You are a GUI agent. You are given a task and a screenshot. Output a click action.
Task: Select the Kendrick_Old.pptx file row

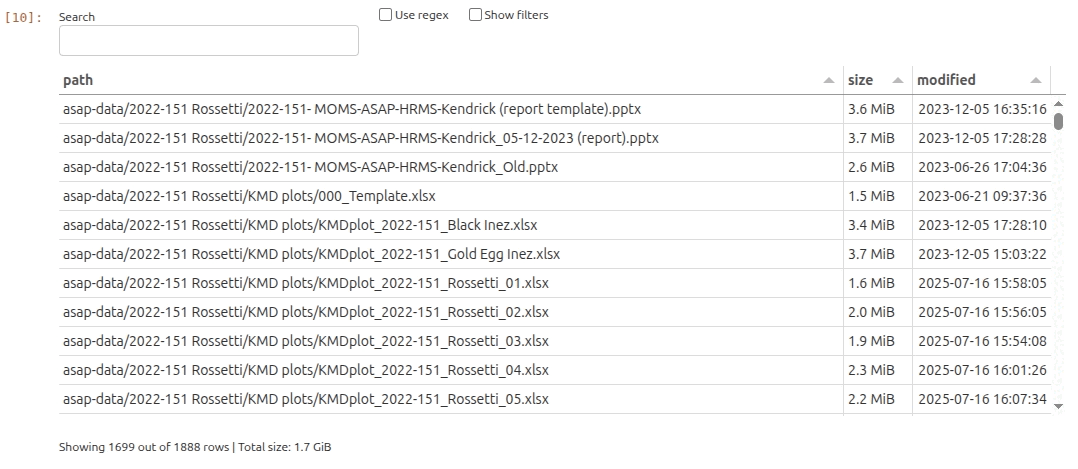[x=310, y=167]
